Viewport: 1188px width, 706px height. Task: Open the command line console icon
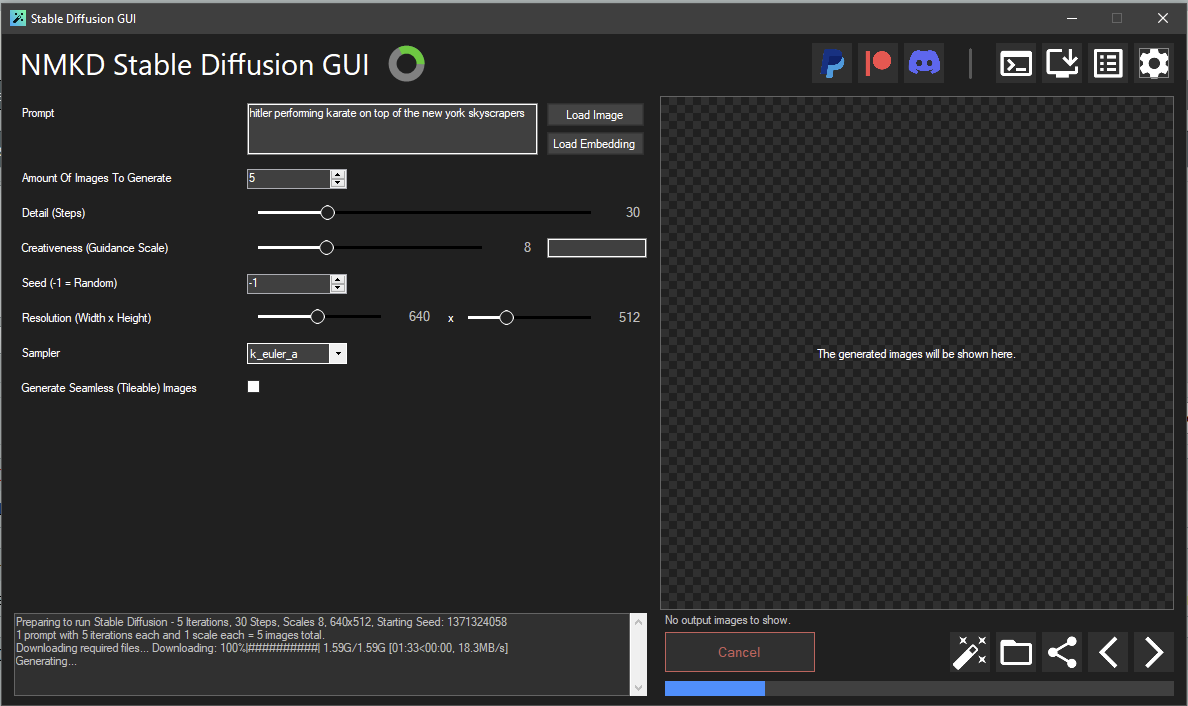1016,63
